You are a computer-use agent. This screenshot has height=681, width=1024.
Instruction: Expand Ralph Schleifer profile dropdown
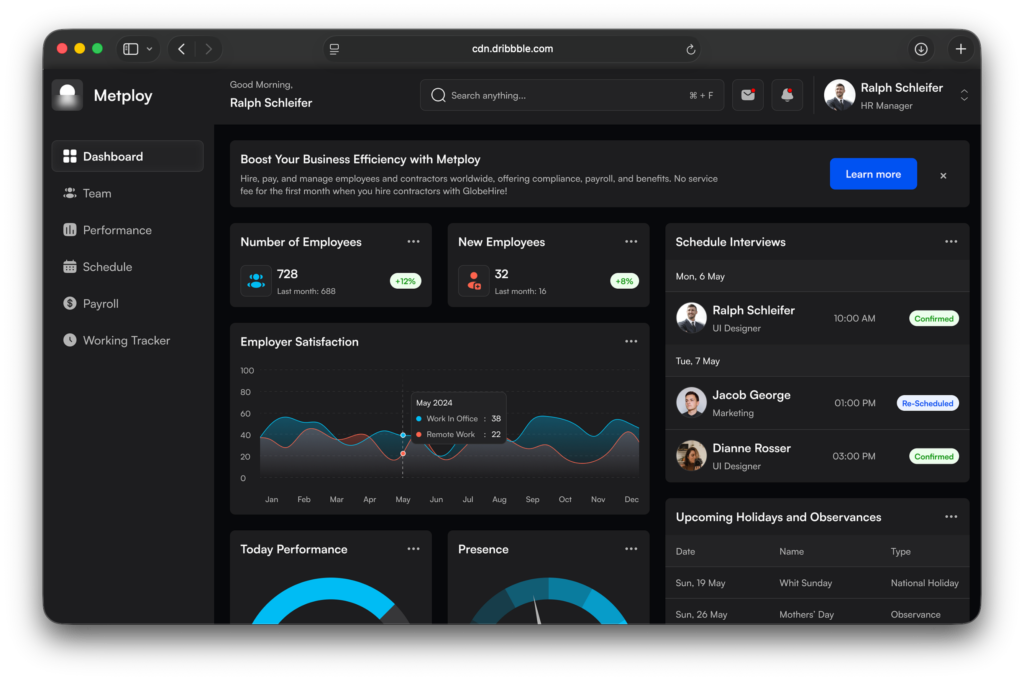[x=964, y=95]
